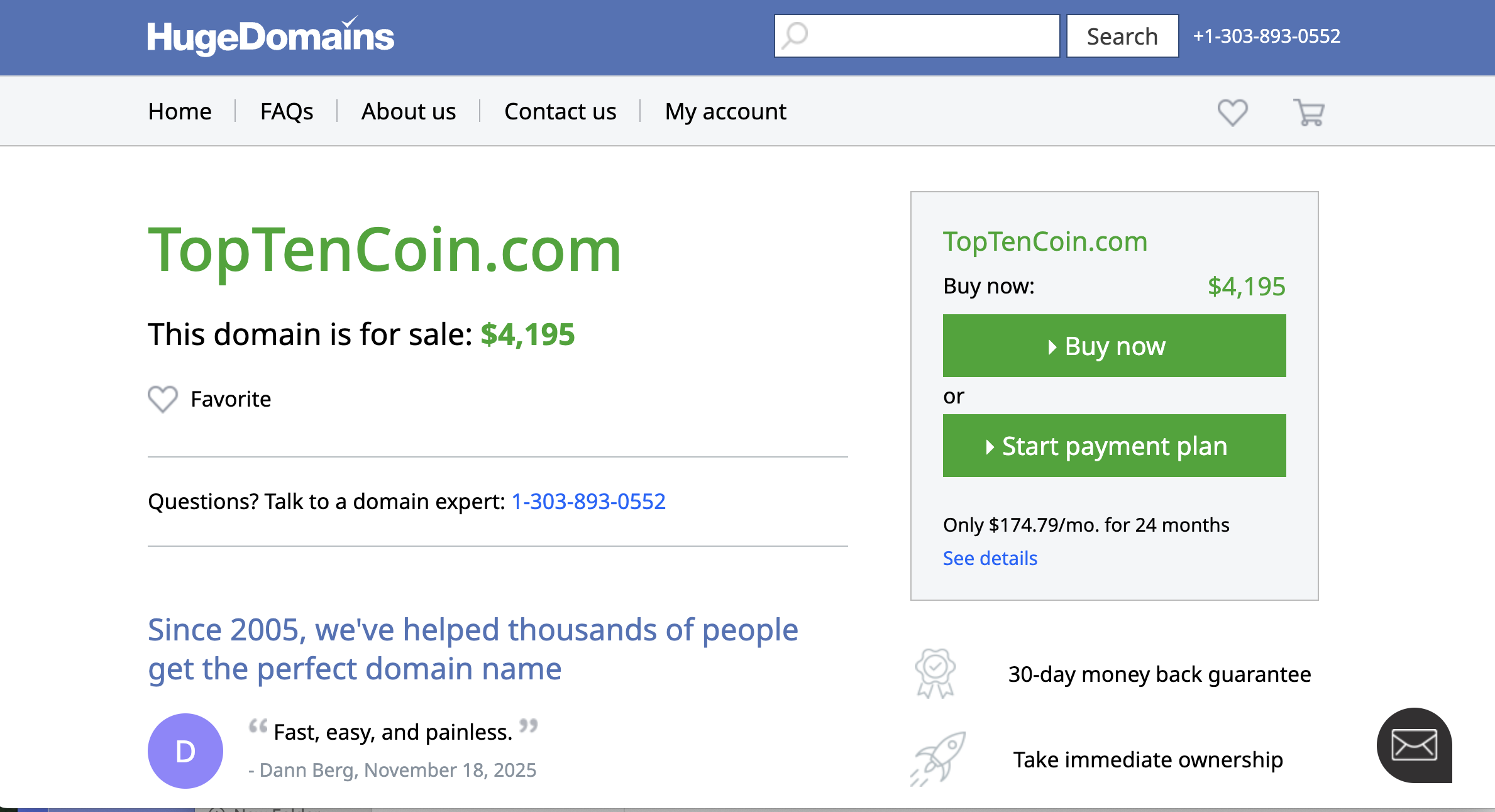Go to the Home menu item
This screenshot has width=1495, height=812.
[x=180, y=111]
